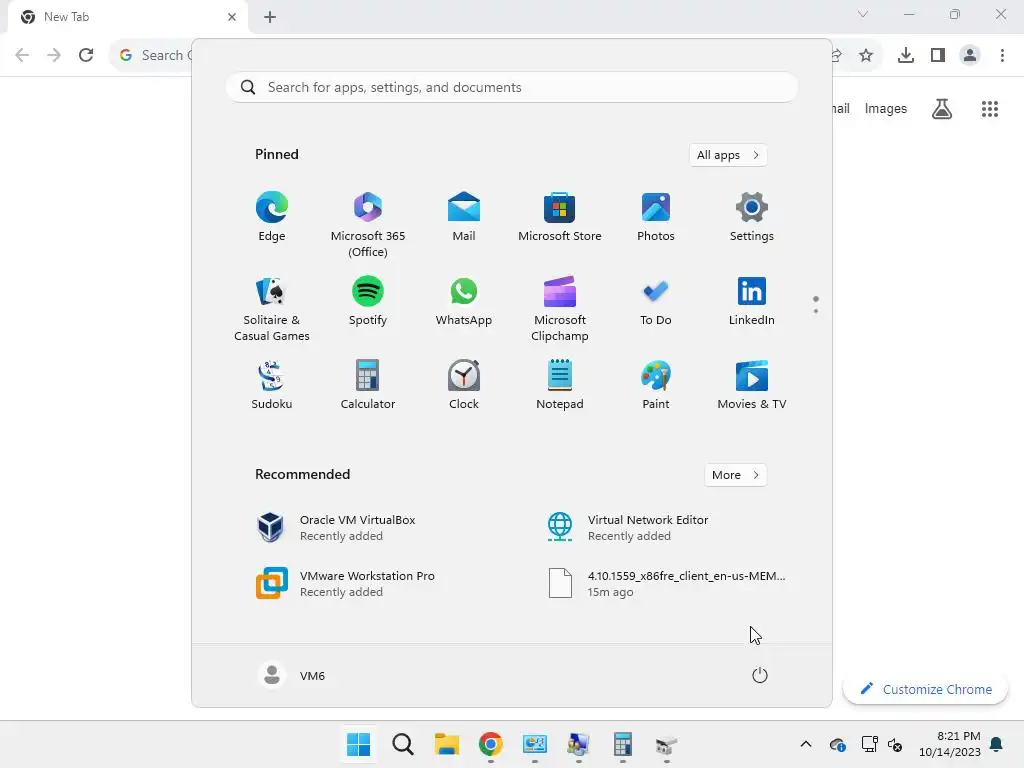1024x768 pixels.
Task: Switch to Chrome on the taskbar
Action: click(490, 744)
